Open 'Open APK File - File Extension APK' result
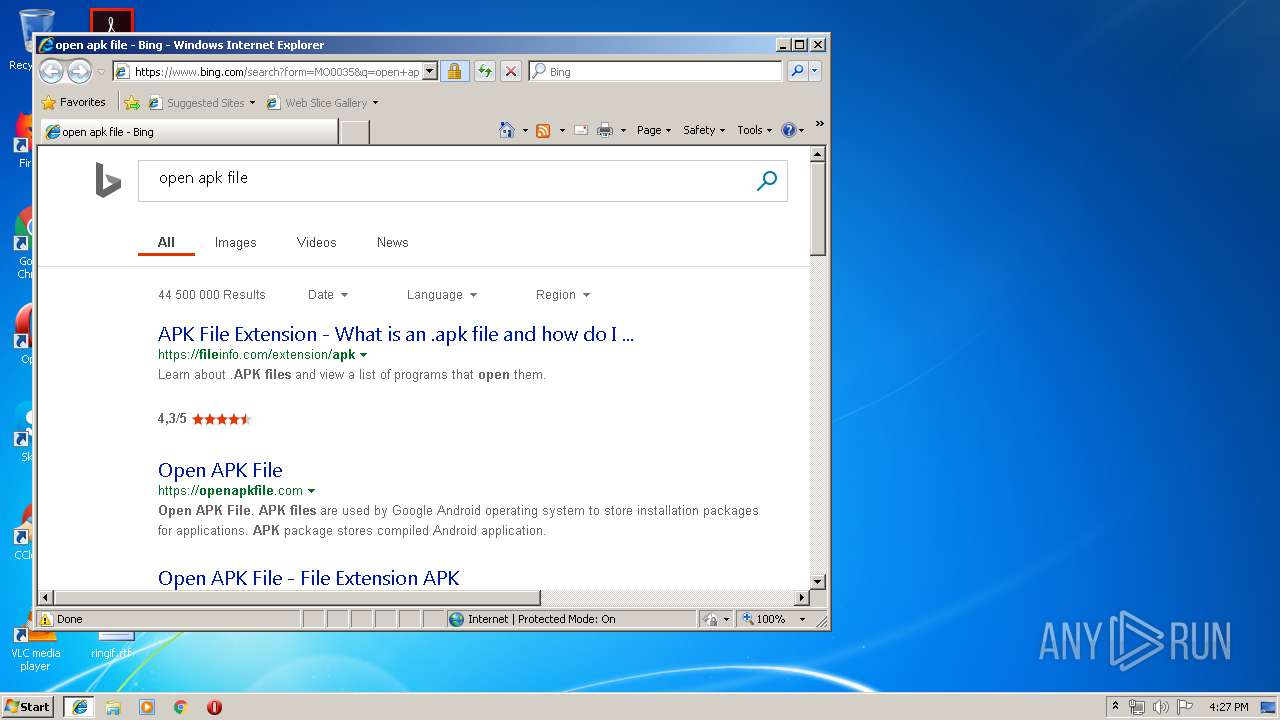 [x=309, y=578]
